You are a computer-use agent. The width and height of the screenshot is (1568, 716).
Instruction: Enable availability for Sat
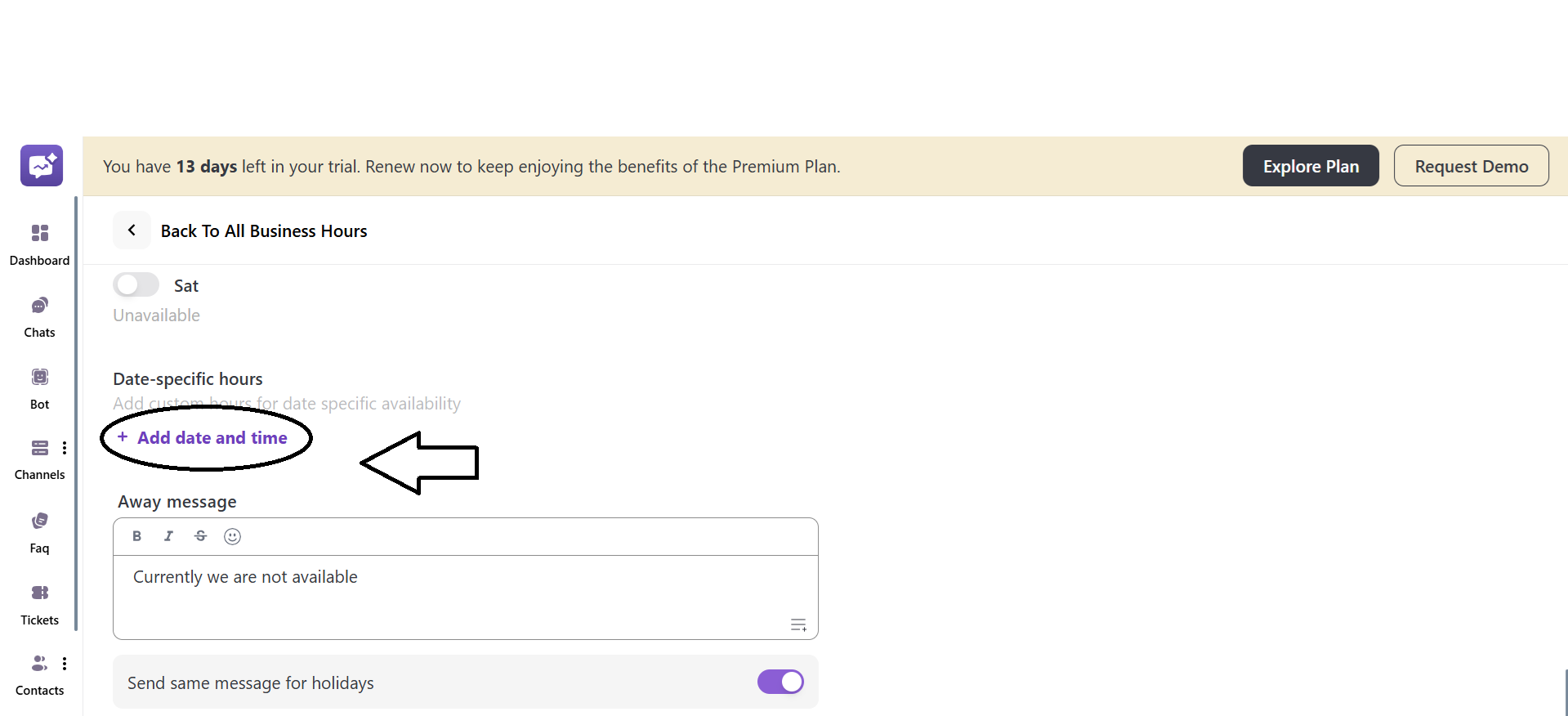point(136,284)
